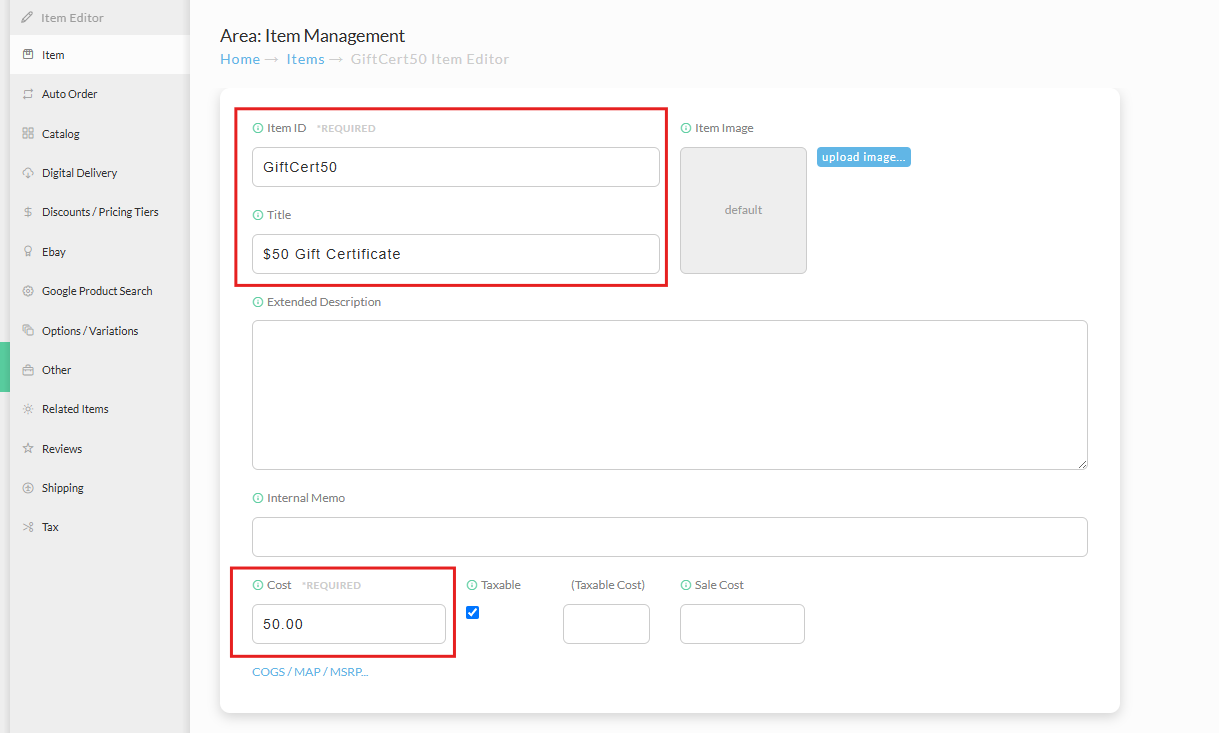This screenshot has width=1219, height=733.
Task: Open Options / Variations section
Action: click(100, 331)
